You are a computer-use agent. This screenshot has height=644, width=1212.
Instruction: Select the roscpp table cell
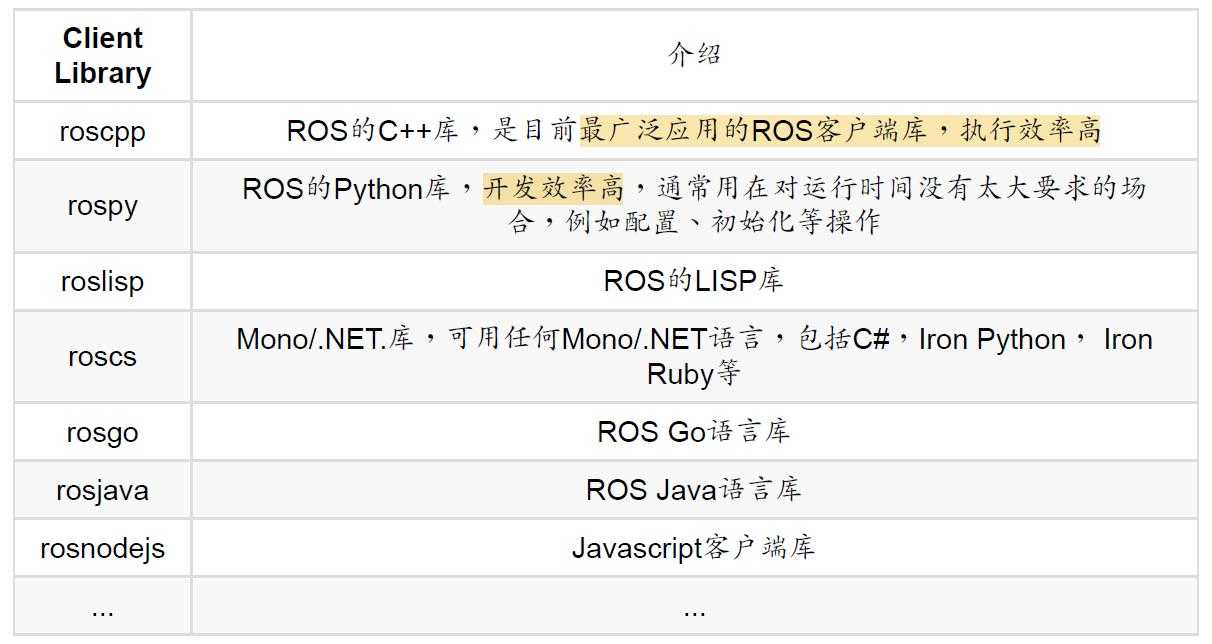coord(102,131)
